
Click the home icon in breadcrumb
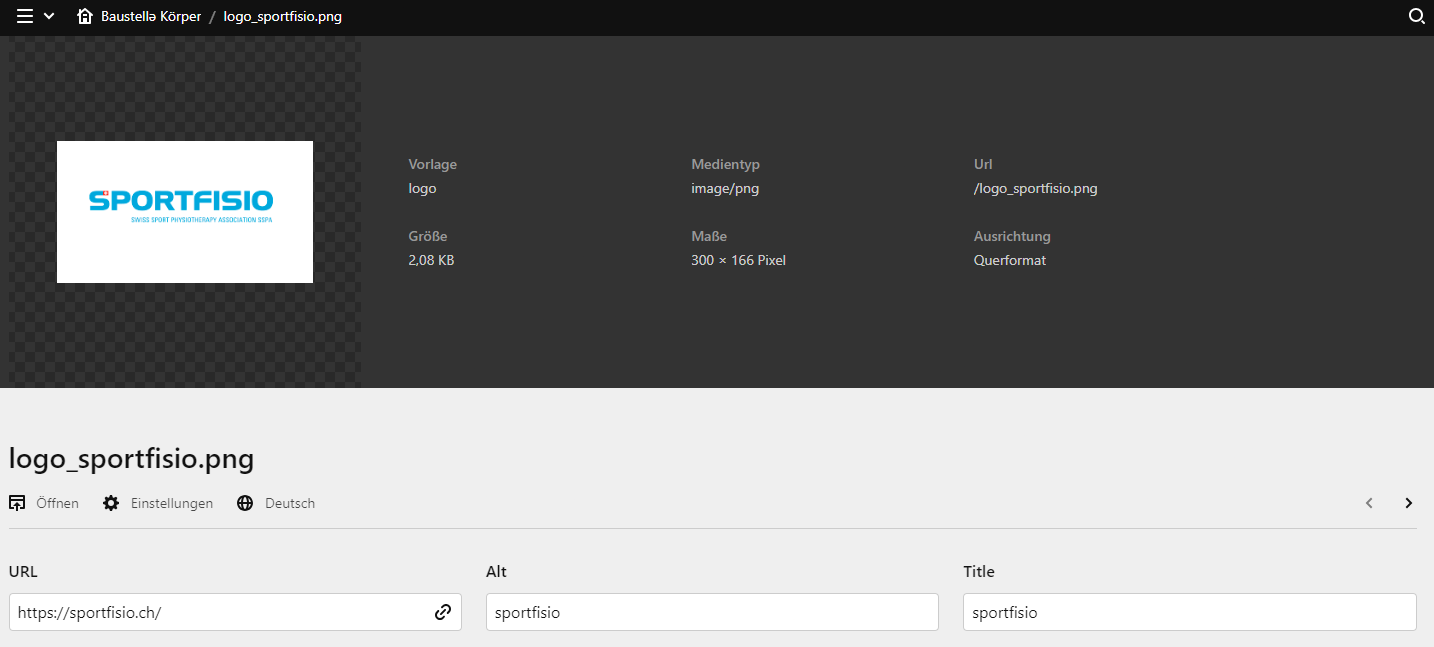click(x=85, y=16)
